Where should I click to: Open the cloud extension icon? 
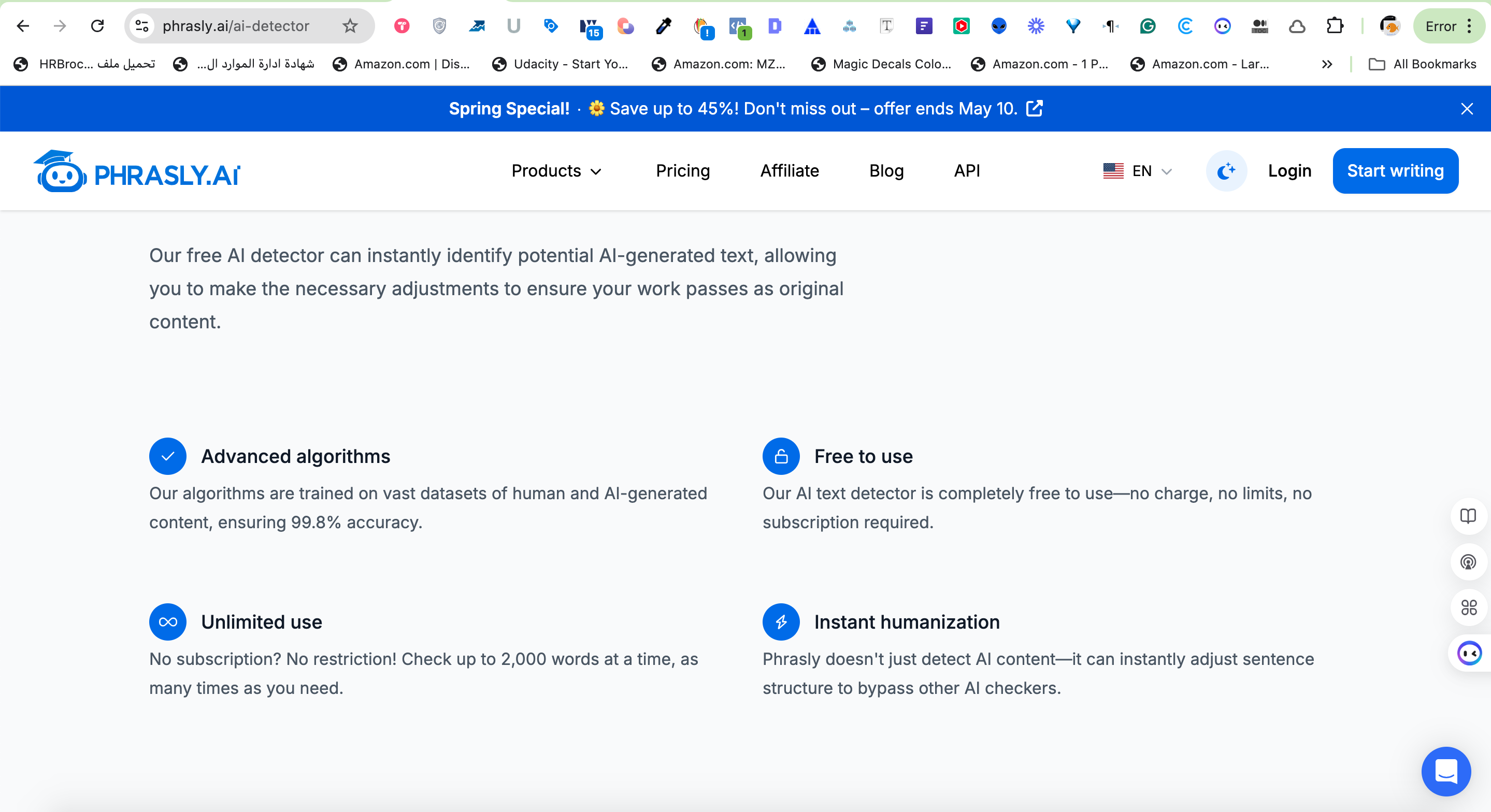click(x=1297, y=26)
